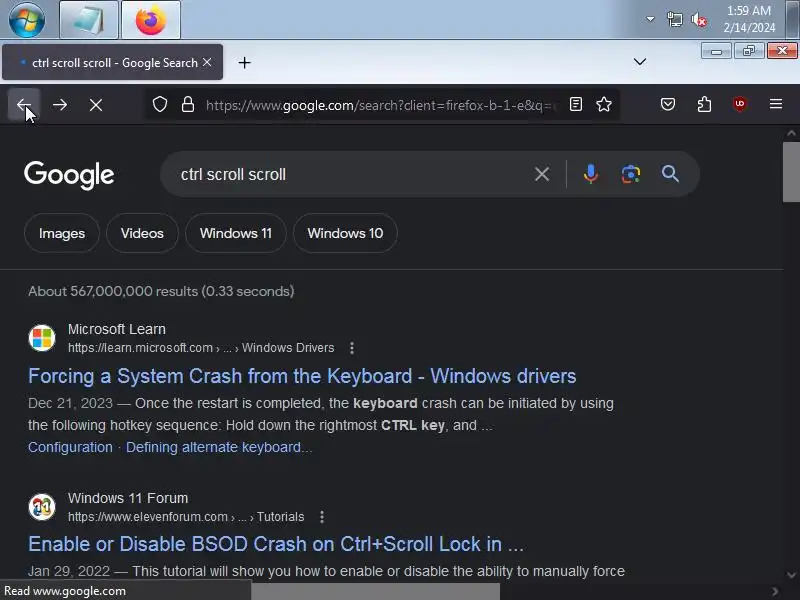
Task: Click the vertical scrollbar thumb
Action: [x=791, y=172]
